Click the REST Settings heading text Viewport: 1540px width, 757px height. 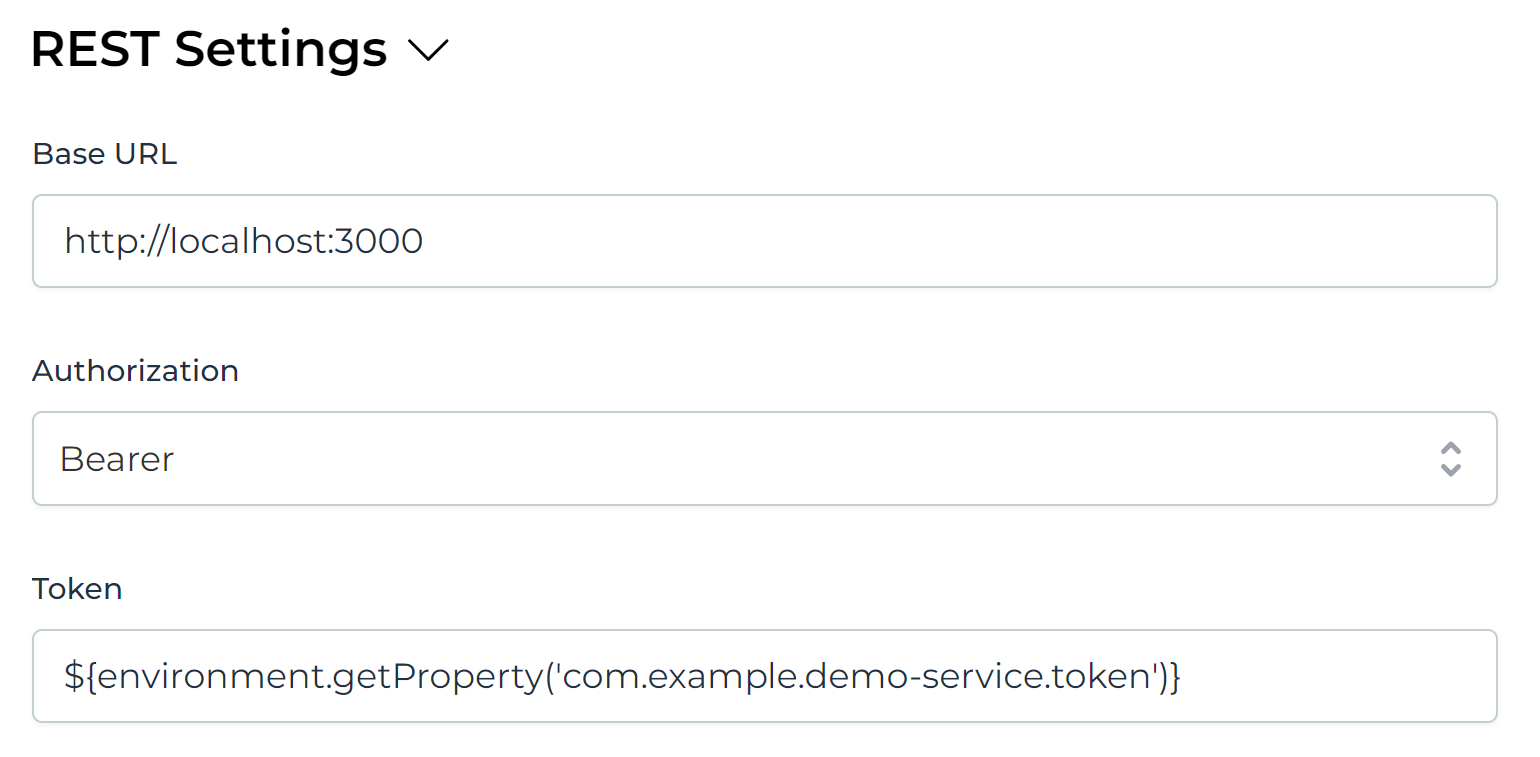coord(209,49)
